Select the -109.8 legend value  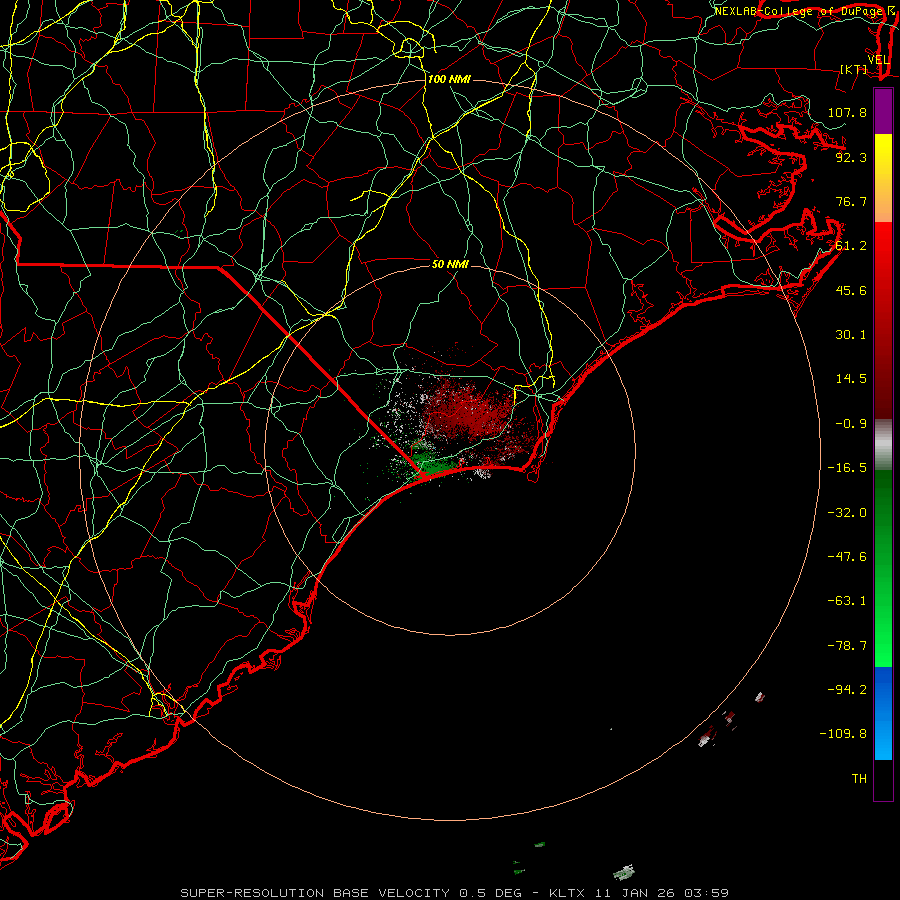[843, 734]
